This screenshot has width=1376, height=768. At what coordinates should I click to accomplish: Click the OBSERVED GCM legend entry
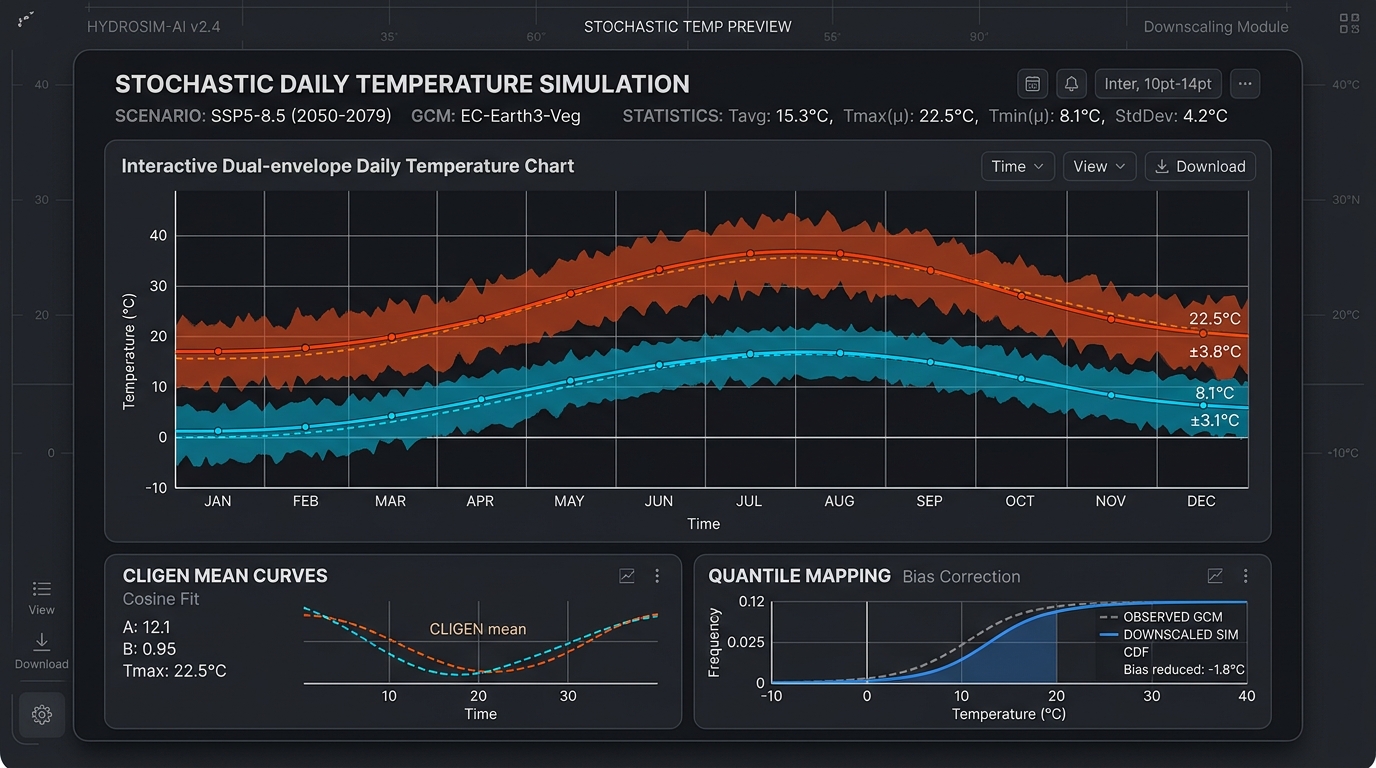click(x=1163, y=617)
